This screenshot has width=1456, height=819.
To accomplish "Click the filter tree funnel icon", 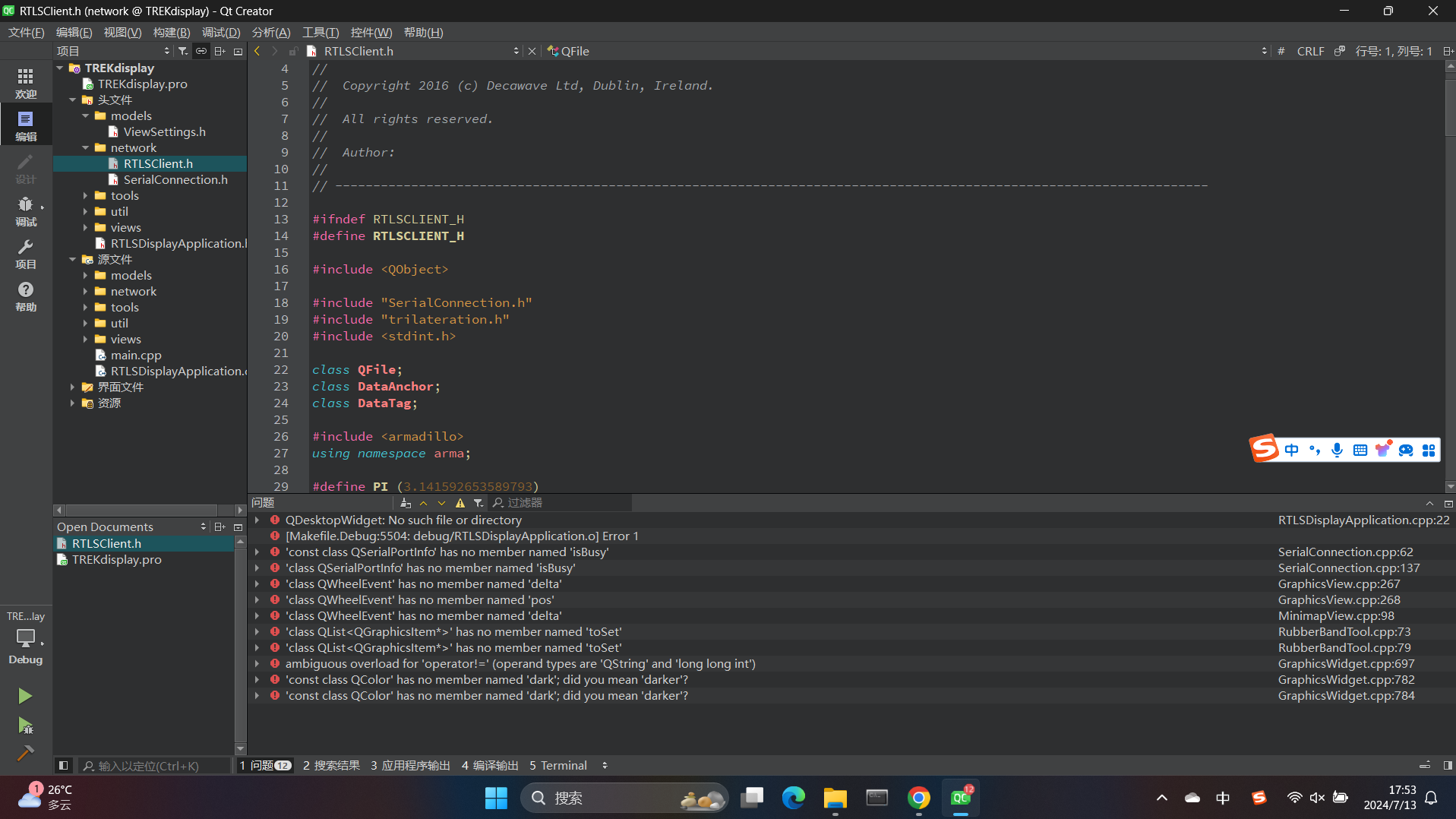I will [x=183, y=51].
